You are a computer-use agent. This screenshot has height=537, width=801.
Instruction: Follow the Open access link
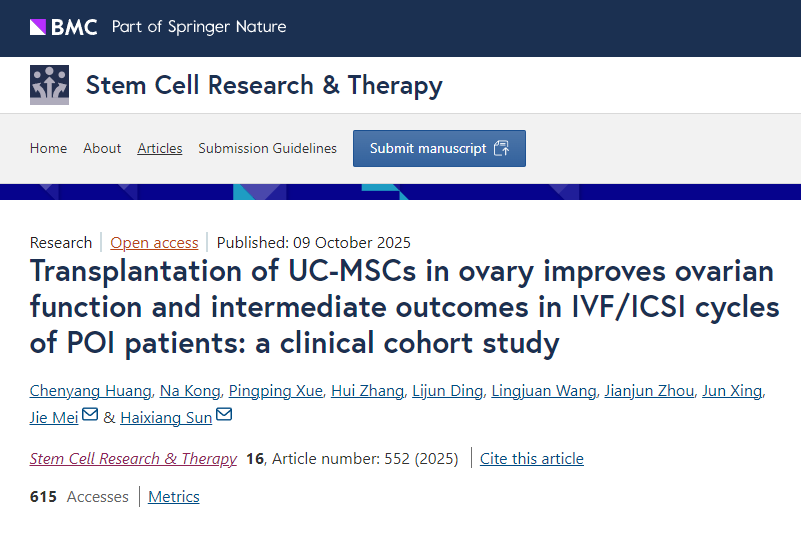[154, 242]
